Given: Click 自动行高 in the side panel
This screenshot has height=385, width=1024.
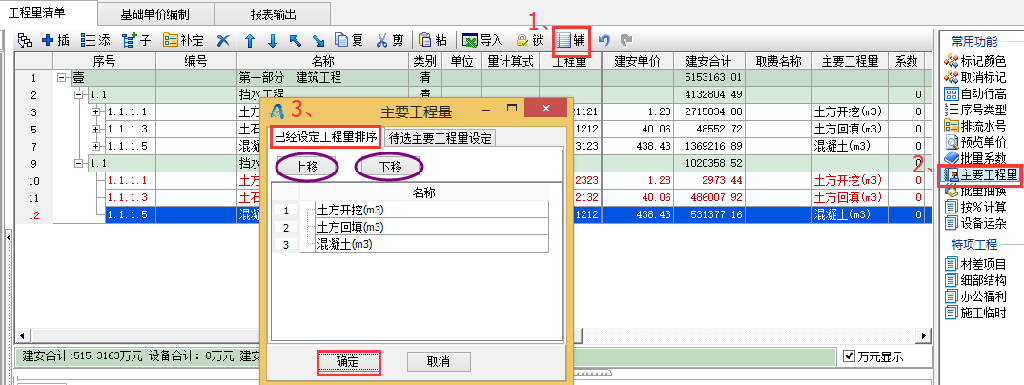Looking at the screenshot, I should 976,93.
